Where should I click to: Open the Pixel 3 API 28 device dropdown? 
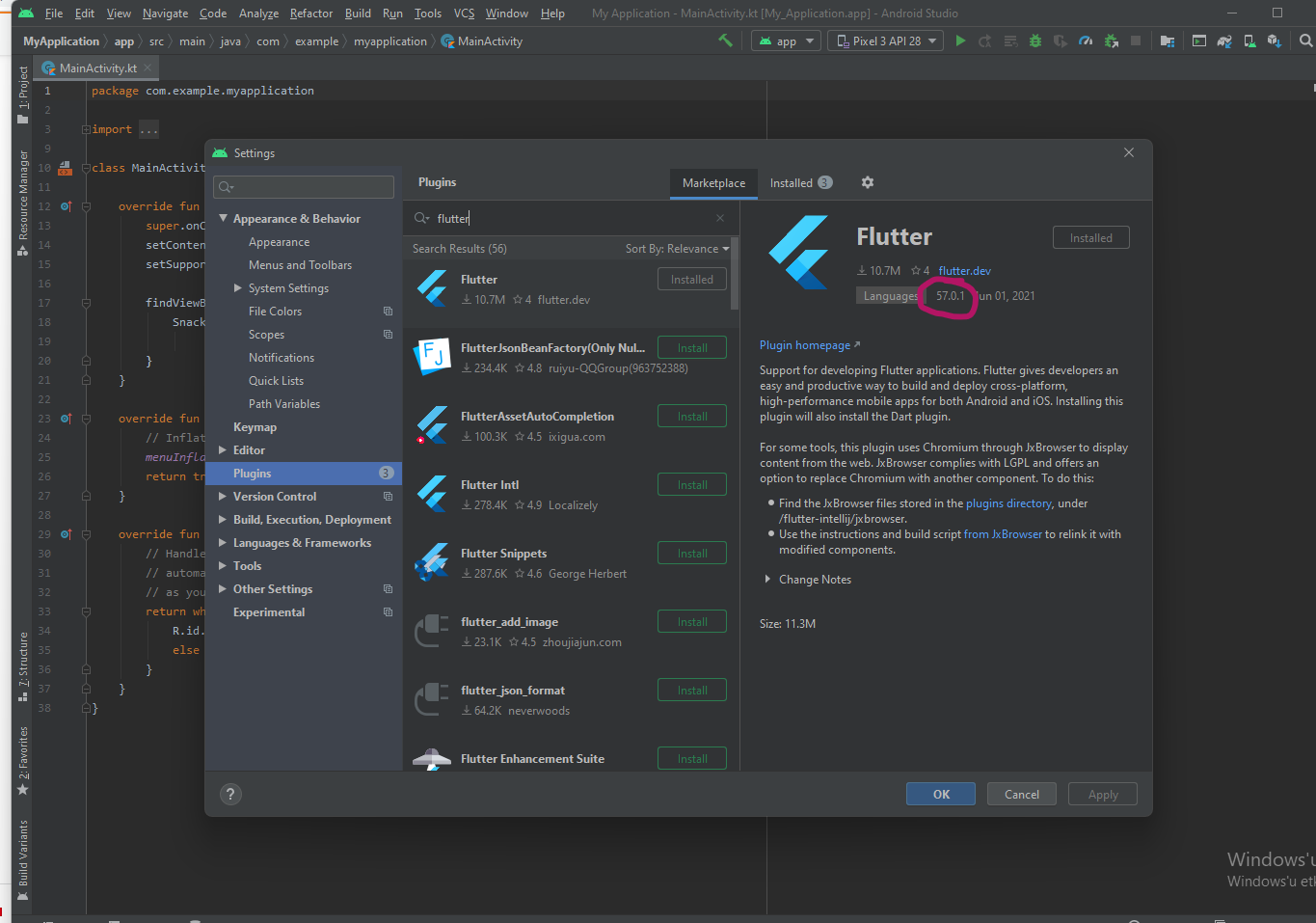coord(885,41)
